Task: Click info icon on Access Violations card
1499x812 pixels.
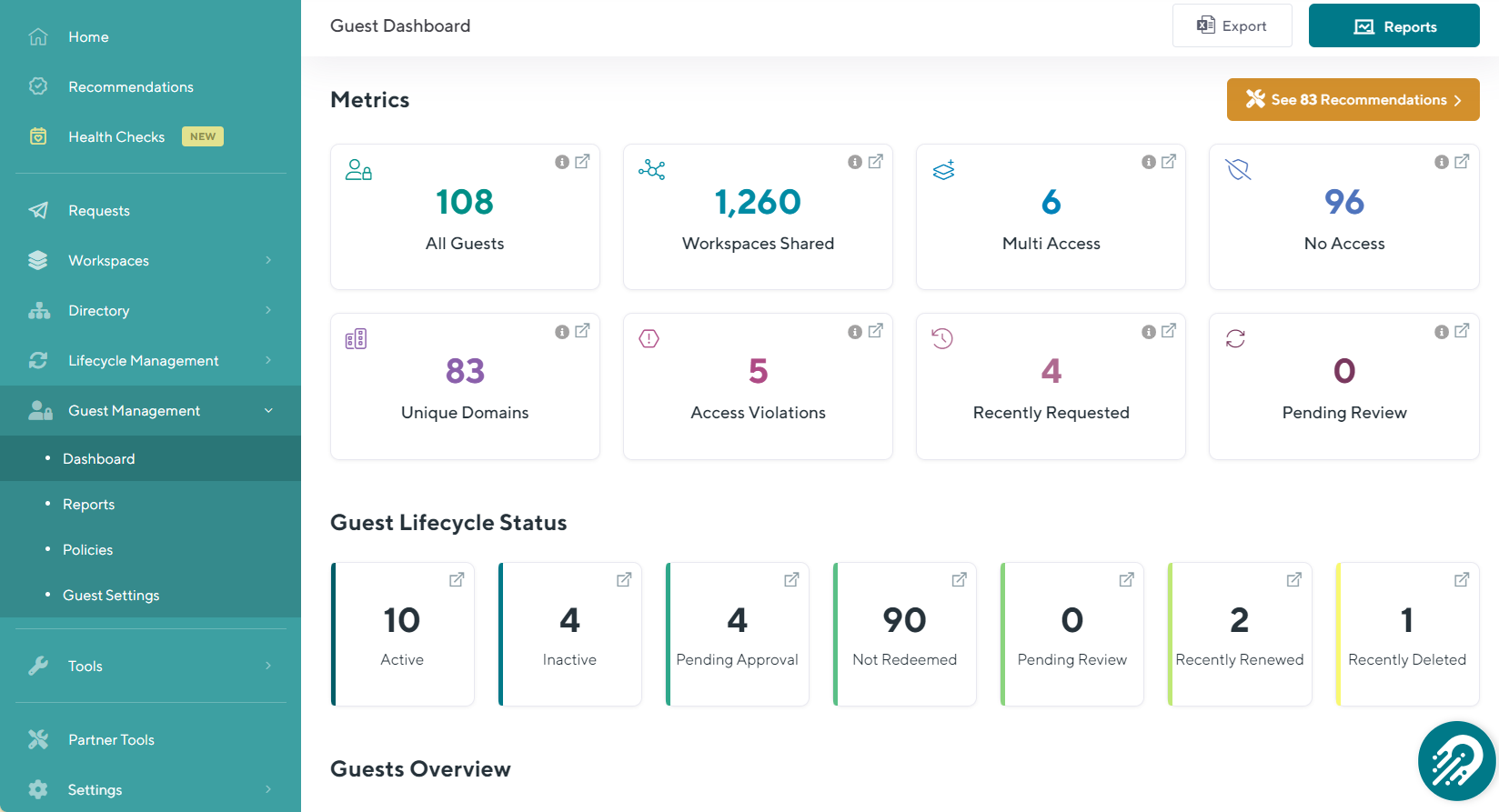Action: (x=855, y=332)
